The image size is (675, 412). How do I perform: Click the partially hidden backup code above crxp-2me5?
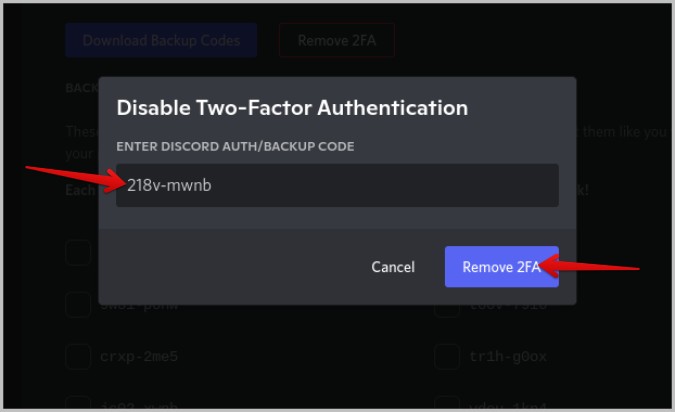pos(139,306)
